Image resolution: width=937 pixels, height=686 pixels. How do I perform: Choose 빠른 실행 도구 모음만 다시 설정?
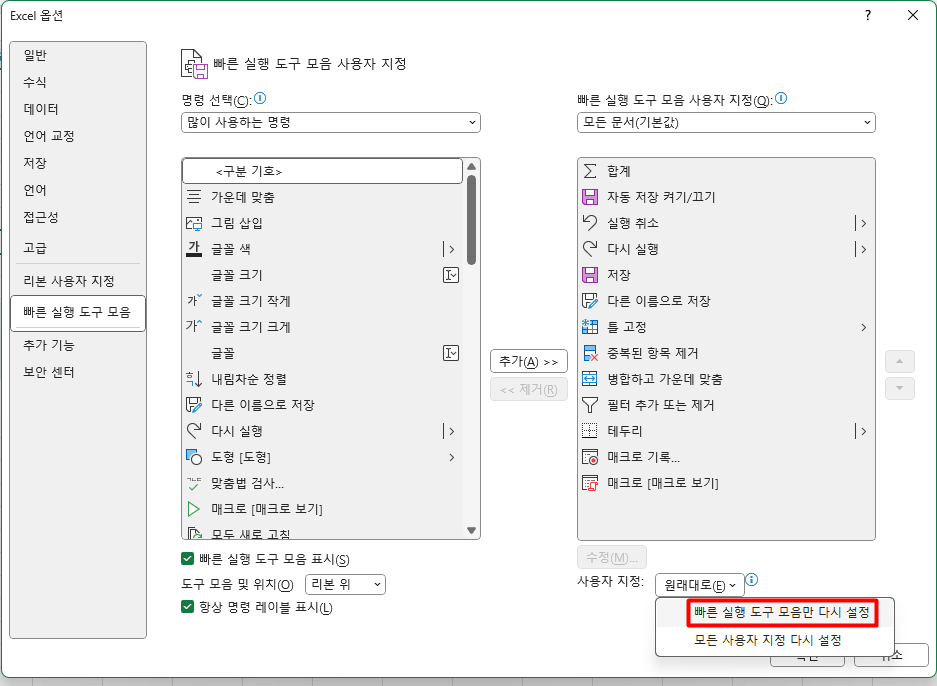(782, 612)
